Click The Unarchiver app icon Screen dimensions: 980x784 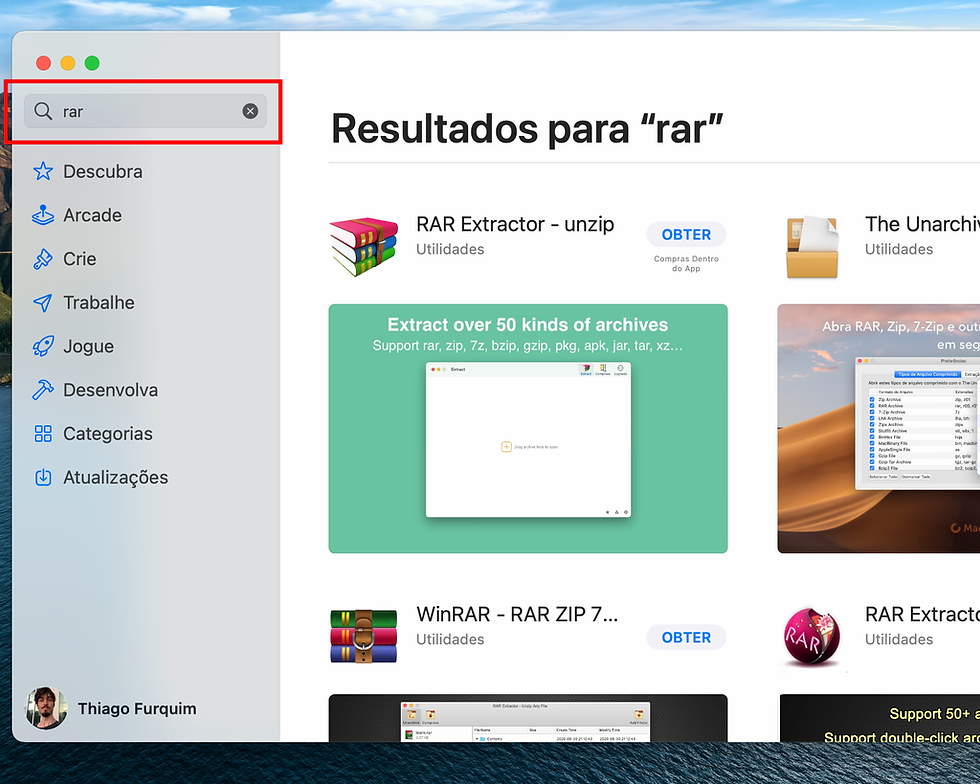click(812, 247)
